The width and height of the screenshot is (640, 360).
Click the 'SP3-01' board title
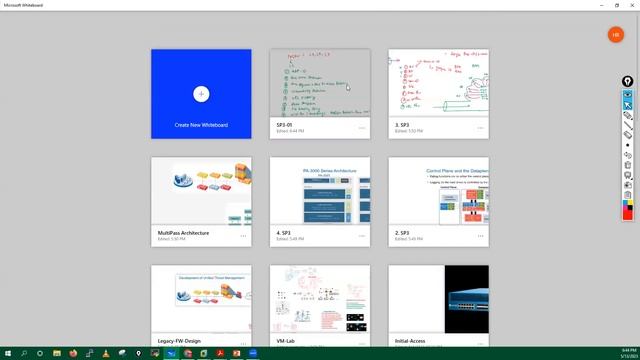[x=284, y=125]
